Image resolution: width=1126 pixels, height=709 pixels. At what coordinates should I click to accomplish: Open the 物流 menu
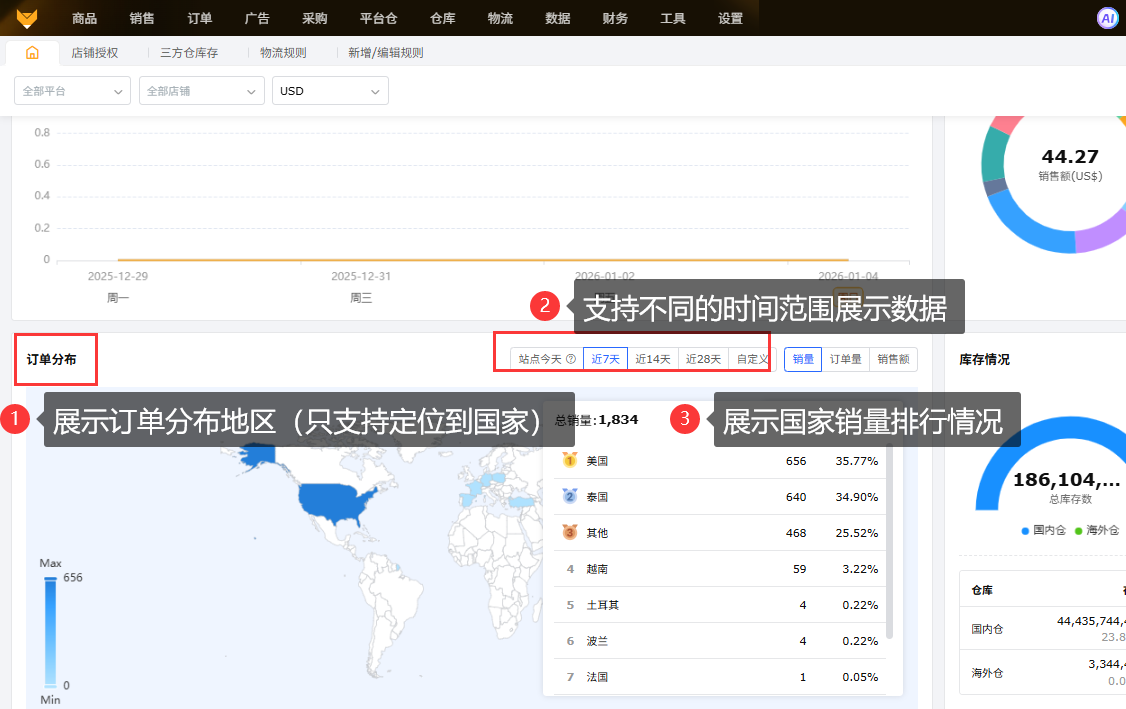coord(501,19)
